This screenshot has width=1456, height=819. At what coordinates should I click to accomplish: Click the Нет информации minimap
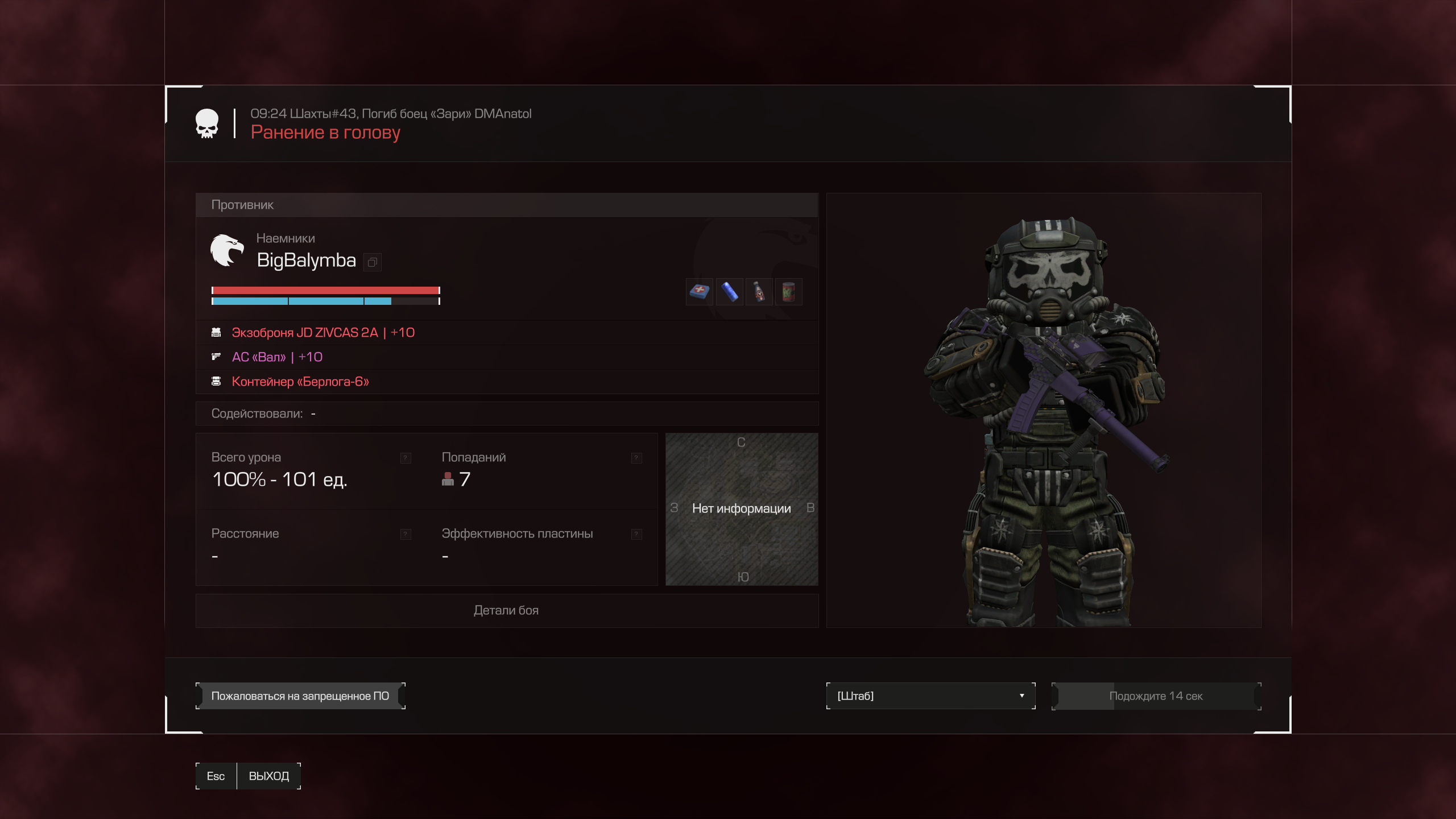click(x=742, y=509)
